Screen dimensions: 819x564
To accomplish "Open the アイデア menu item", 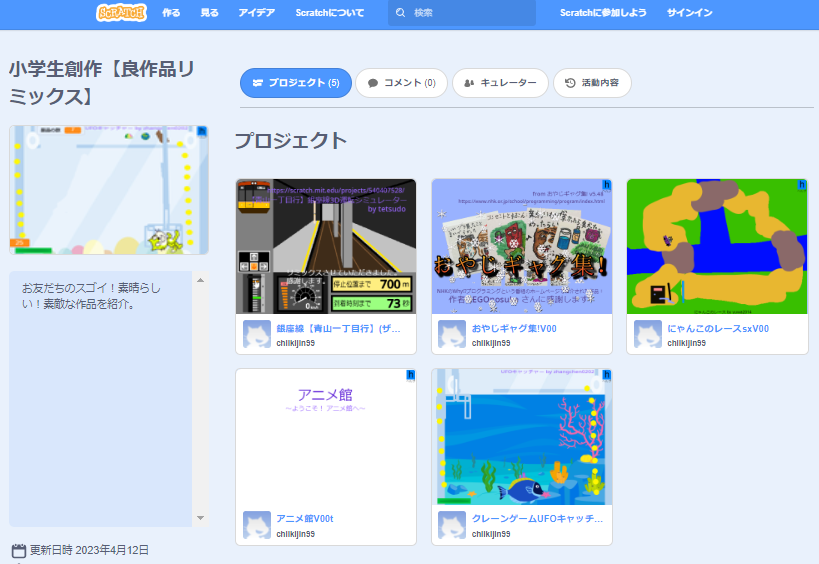I will tap(257, 13).
